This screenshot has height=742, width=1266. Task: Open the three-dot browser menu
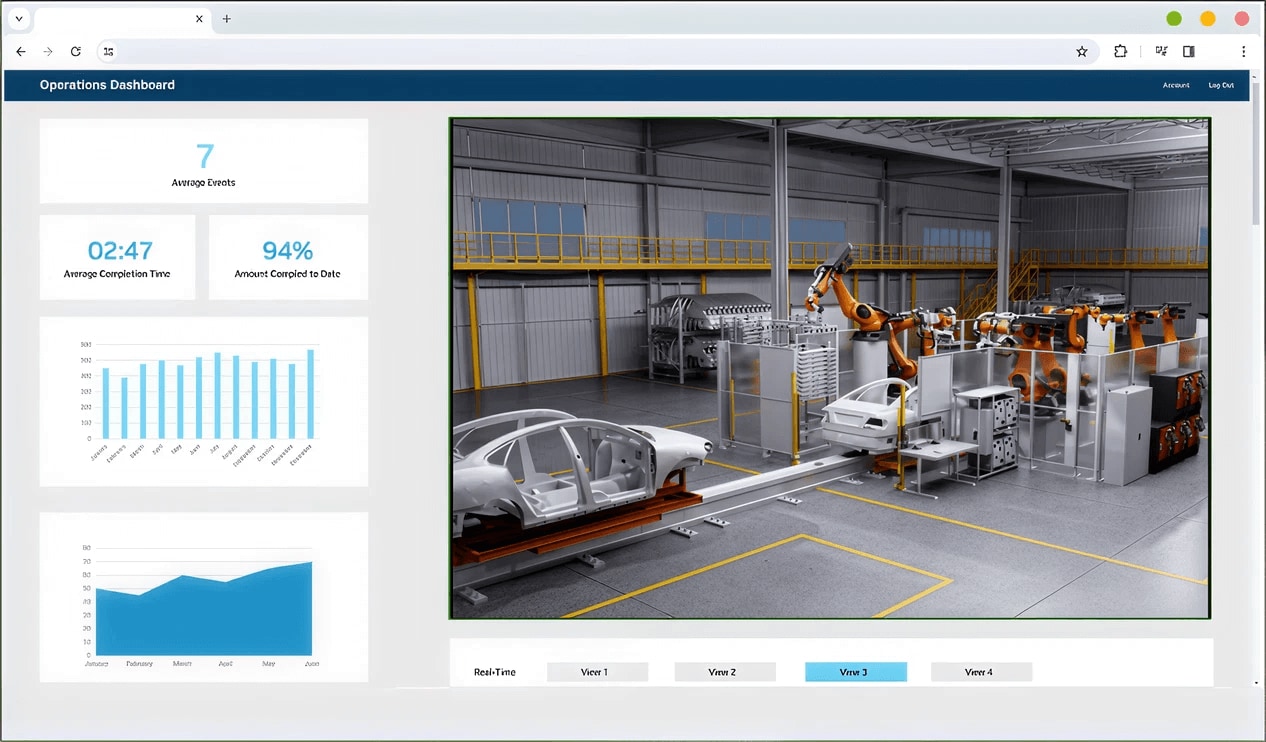pyautogui.click(x=1243, y=51)
